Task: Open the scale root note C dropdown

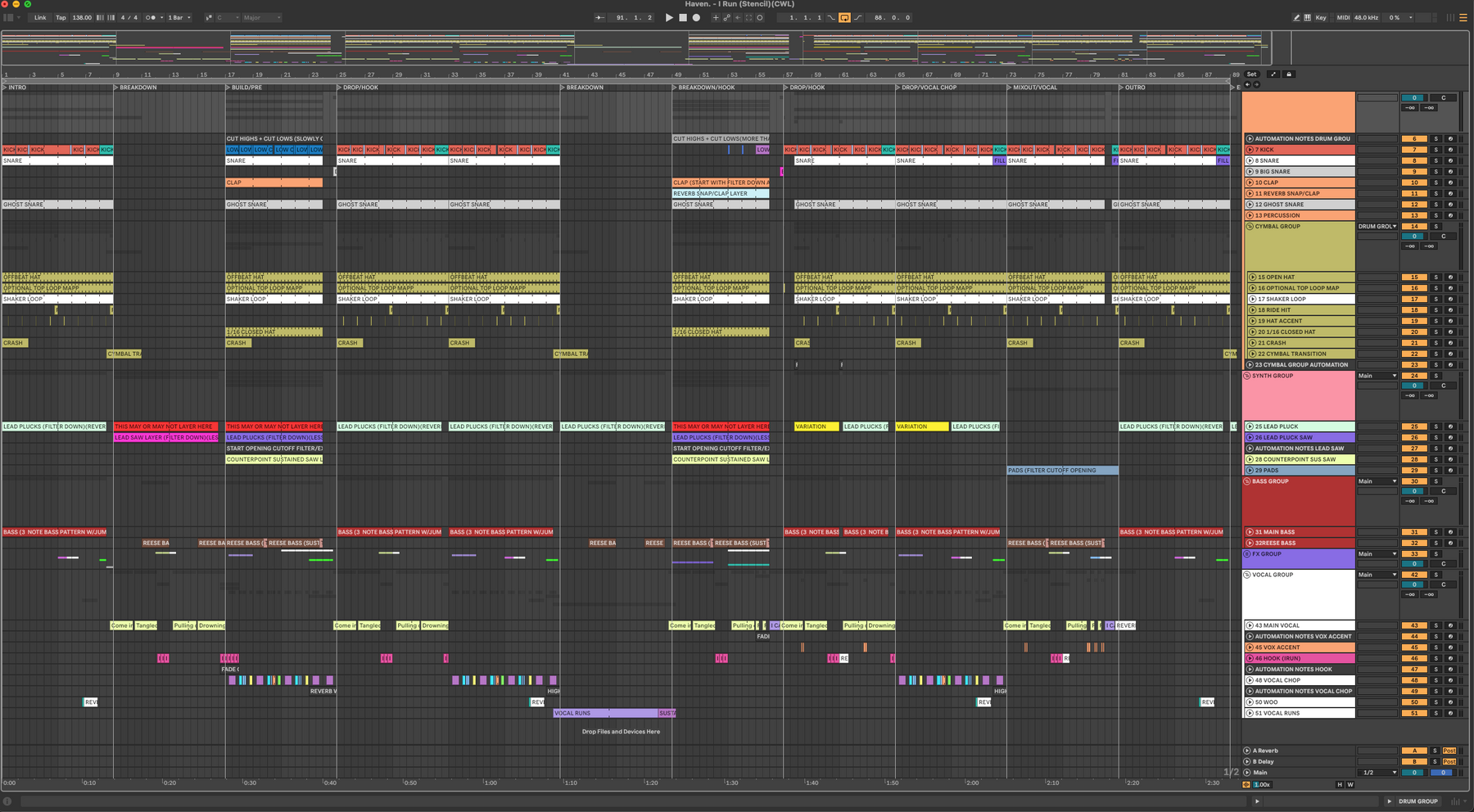Action: (228, 17)
